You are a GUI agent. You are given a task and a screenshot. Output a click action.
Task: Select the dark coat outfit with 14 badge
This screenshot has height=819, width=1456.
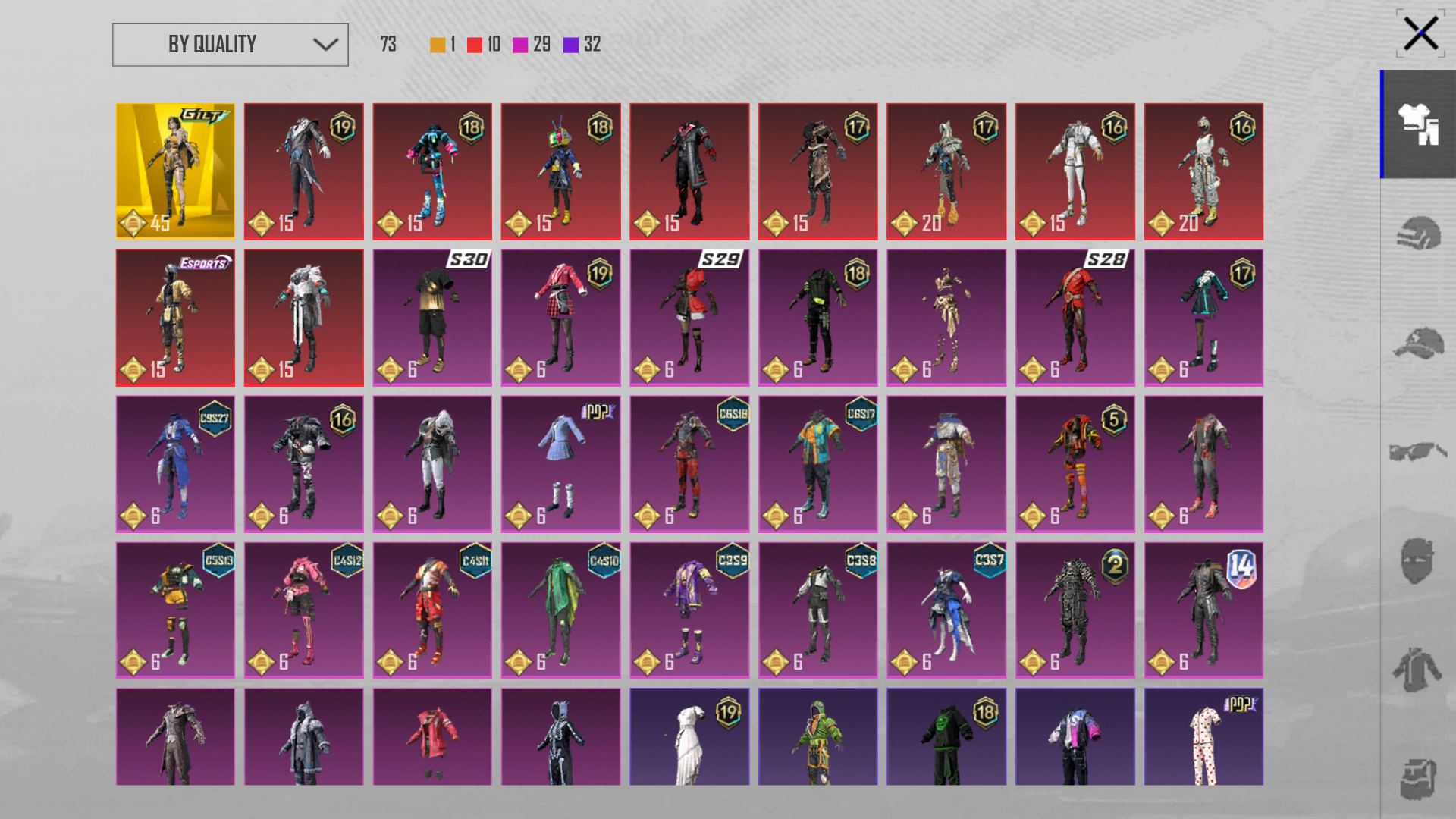coord(1204,610)
